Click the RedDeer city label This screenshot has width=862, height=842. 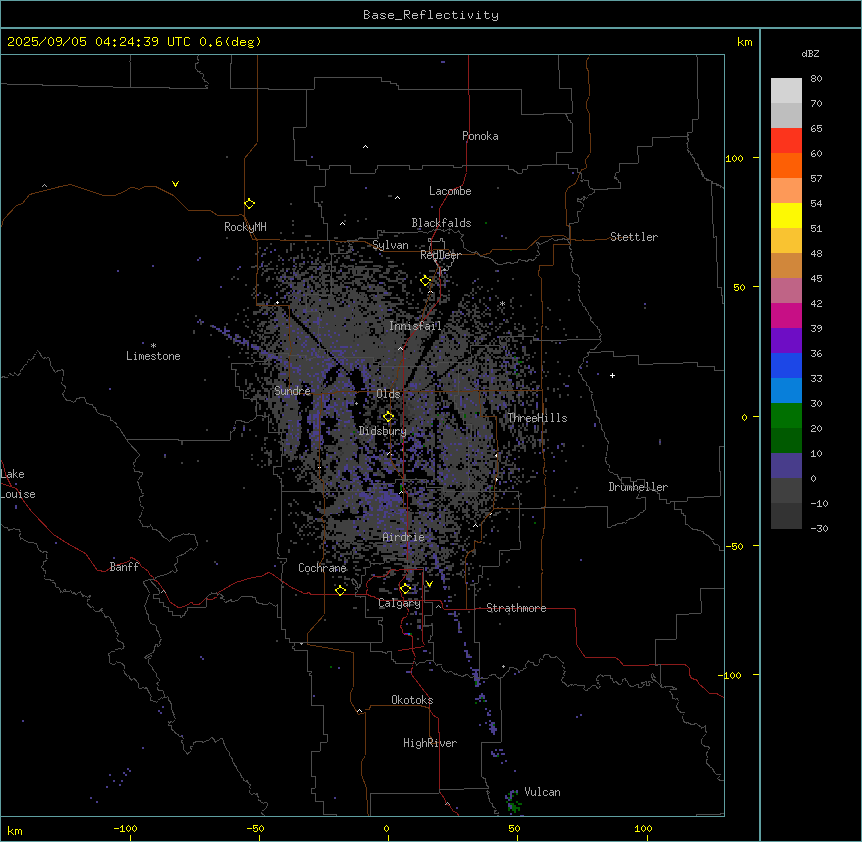click(x=440, y=255)
